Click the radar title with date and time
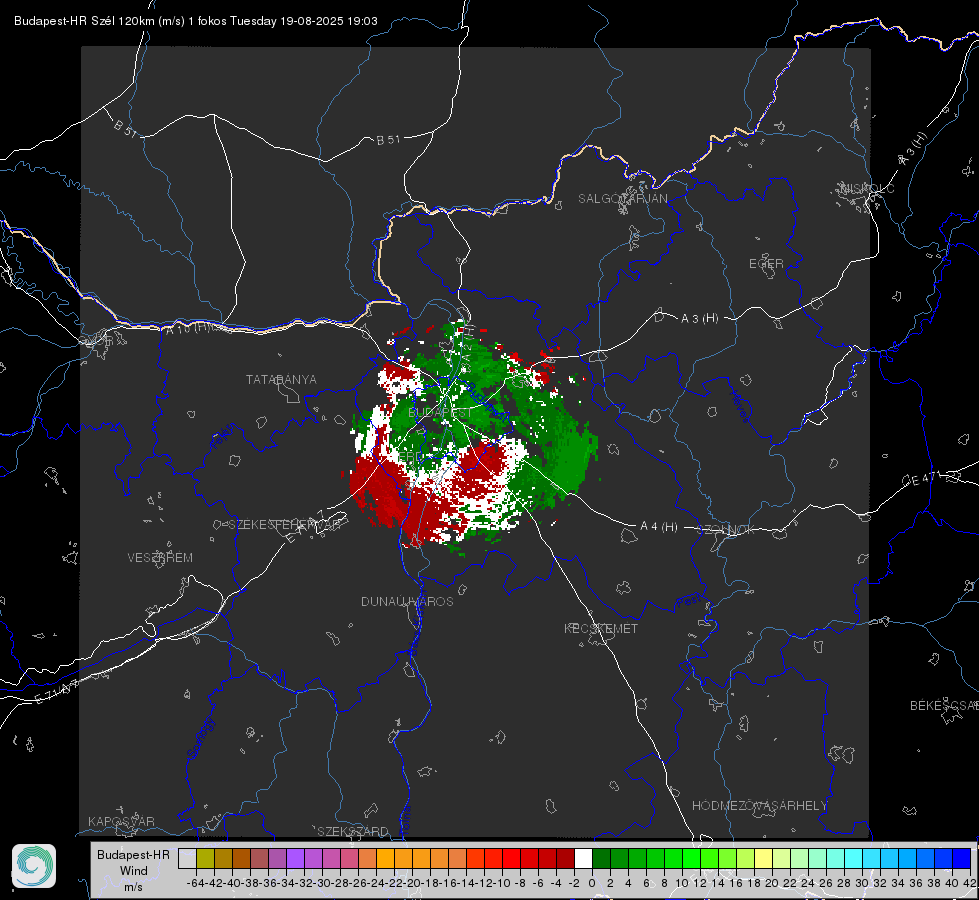979x900 pixels. 195,21
